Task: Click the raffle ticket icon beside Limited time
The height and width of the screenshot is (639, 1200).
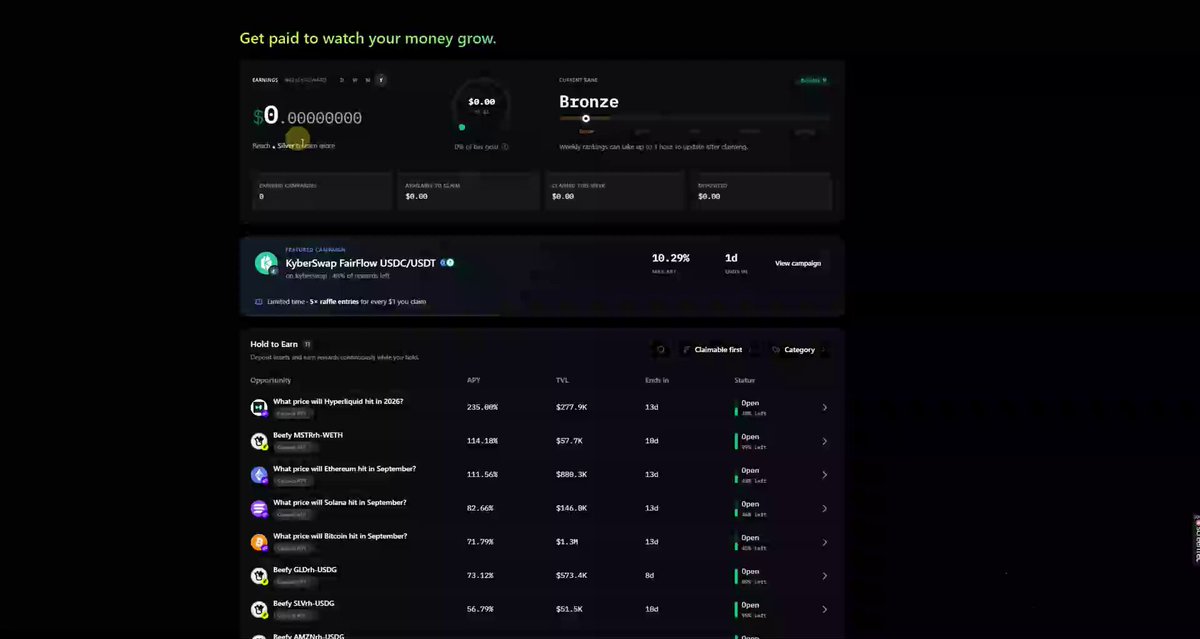Action: 259,301
